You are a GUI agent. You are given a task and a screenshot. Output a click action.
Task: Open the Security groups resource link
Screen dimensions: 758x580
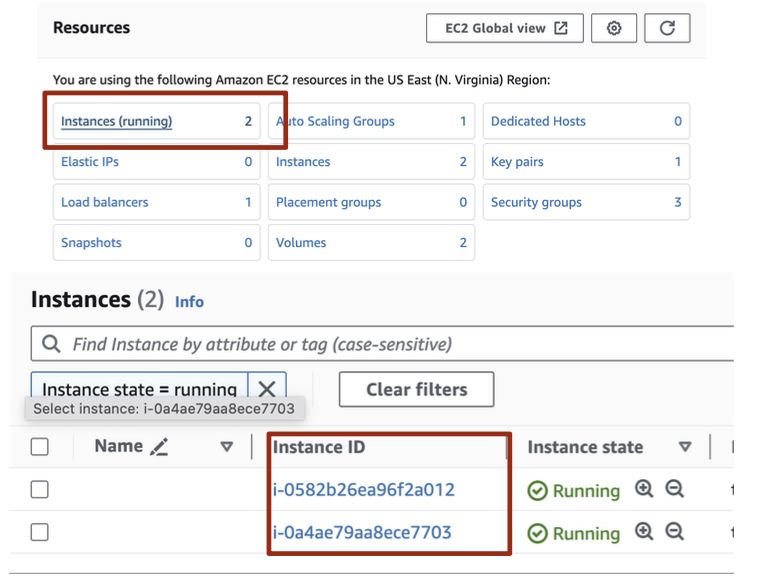[536, 202]
